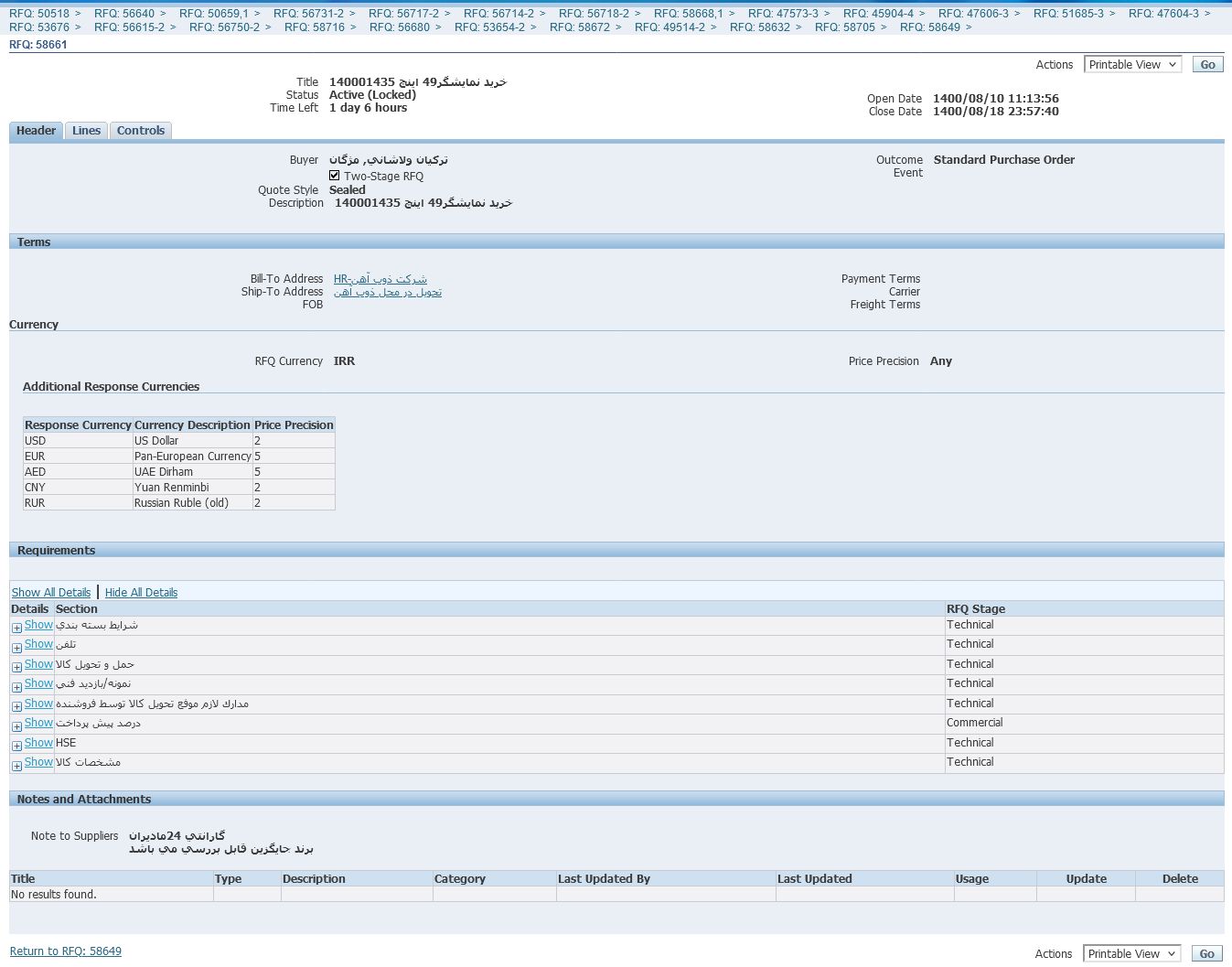Click the Hide All Details link

point(141,593)
